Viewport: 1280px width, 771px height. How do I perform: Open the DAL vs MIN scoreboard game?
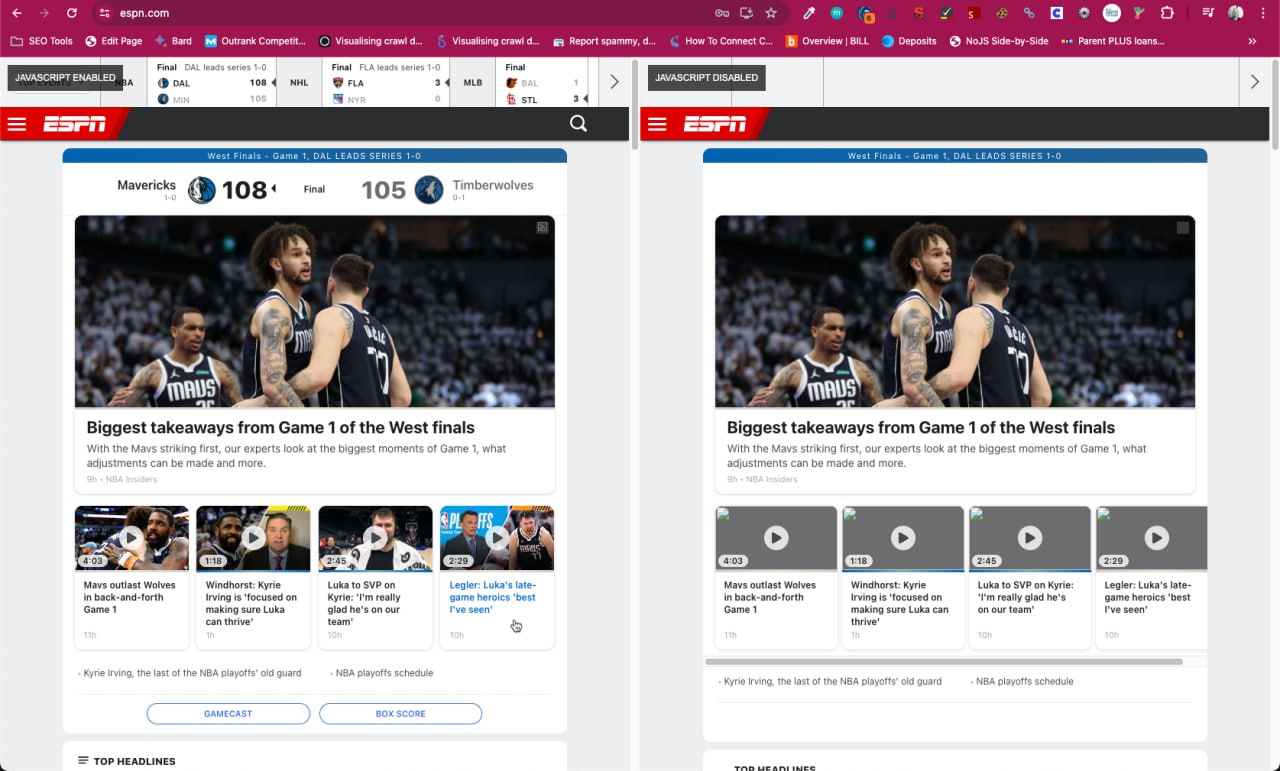click(211, 82)
